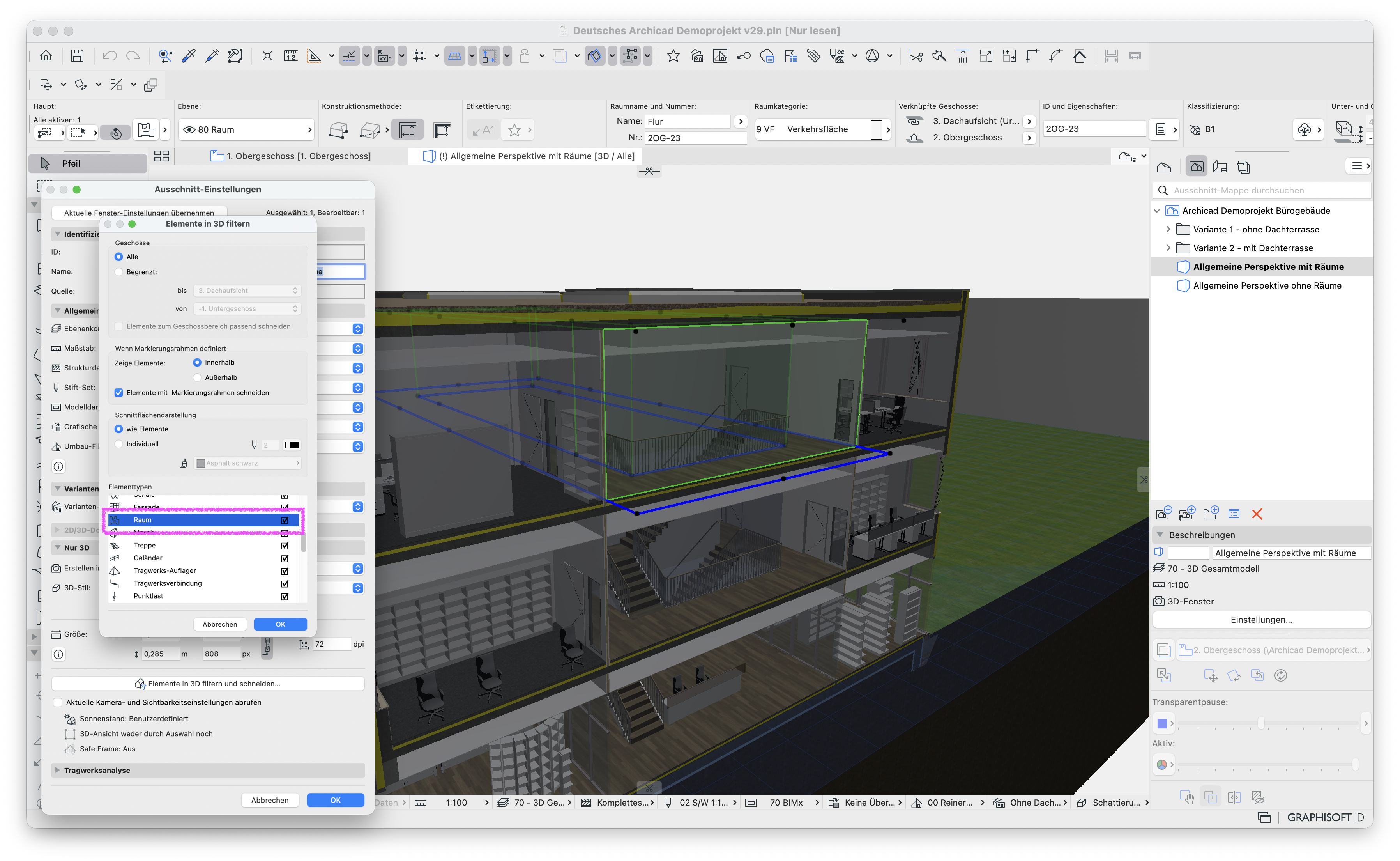Screen dimensions: 1400x861
Task: Open the 70 - 3D Ge... layer combination menu
Action: [534, 803]
